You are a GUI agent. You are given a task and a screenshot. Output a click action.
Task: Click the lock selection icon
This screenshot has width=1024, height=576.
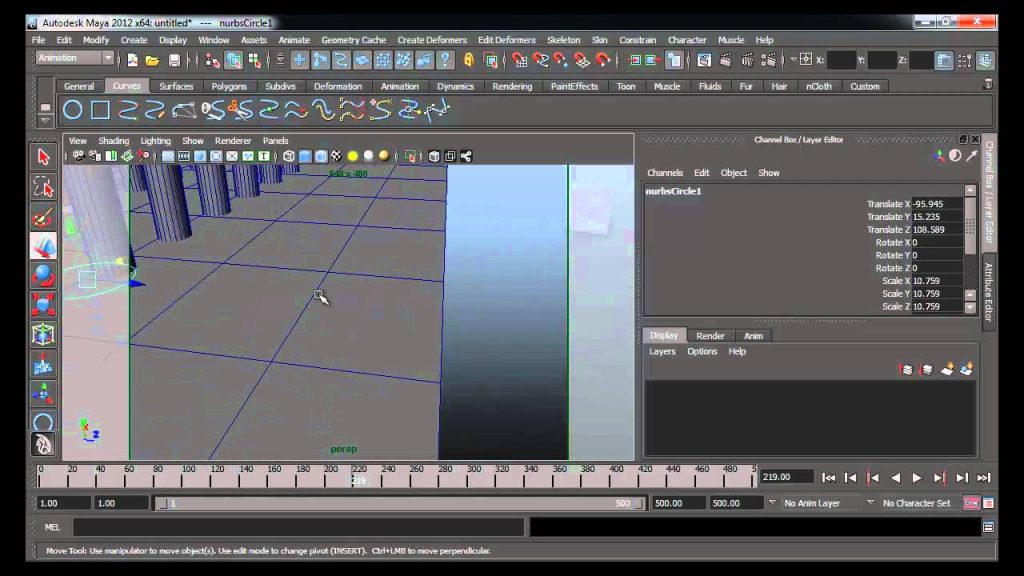pos(469,60)
